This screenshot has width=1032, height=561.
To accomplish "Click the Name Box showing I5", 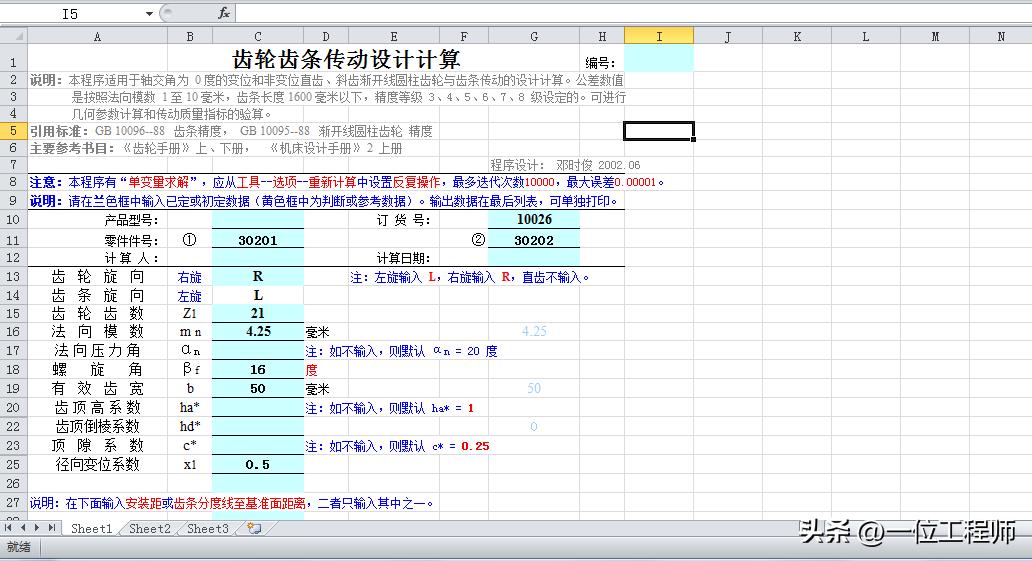I will click(71, 14).
